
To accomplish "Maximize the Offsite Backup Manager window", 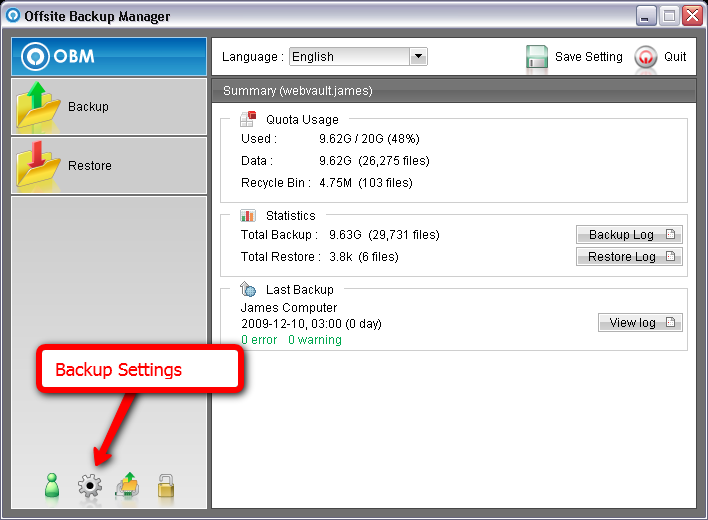I will point(669,16).
